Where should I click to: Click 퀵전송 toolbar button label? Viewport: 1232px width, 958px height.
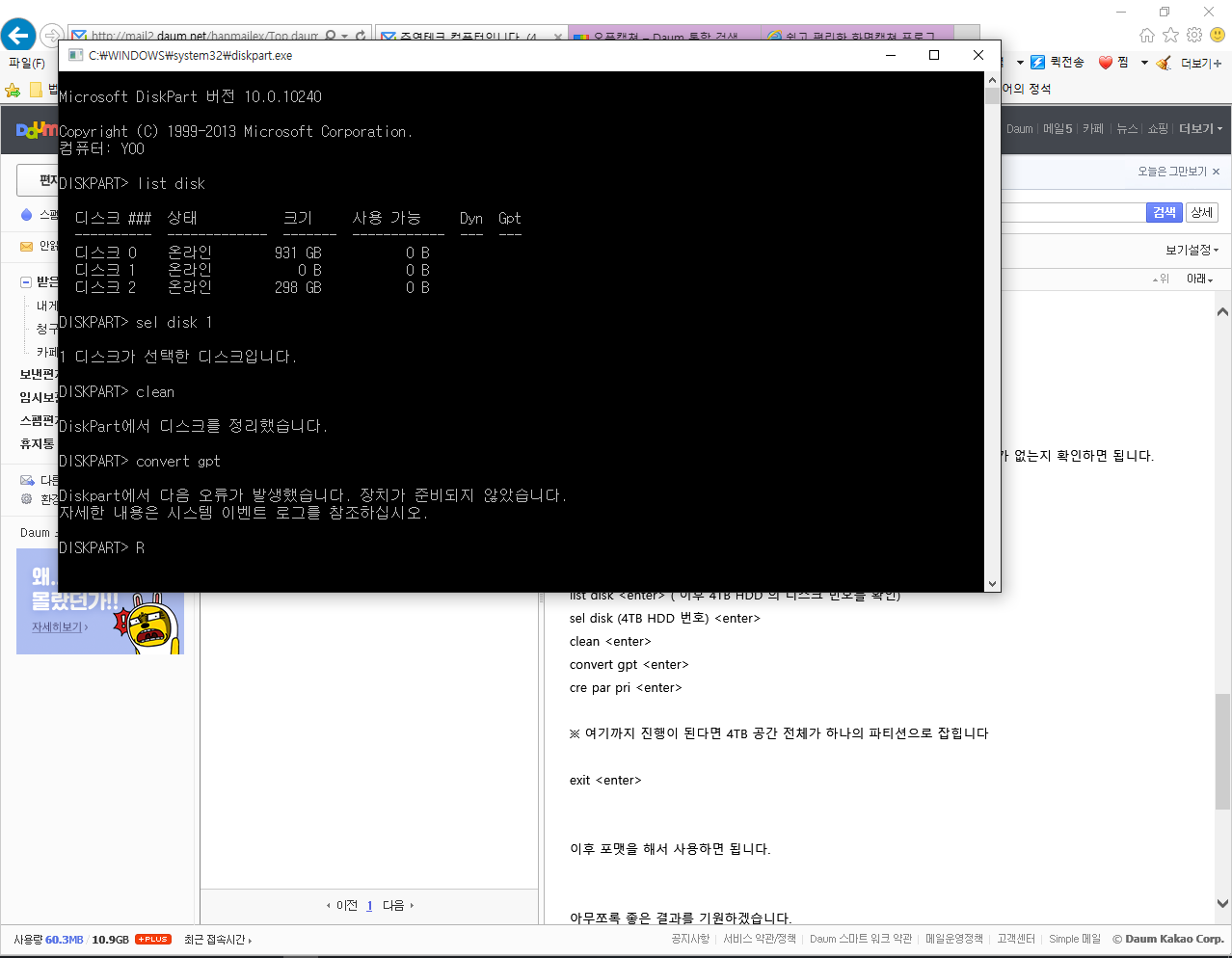pos(1067,63)
